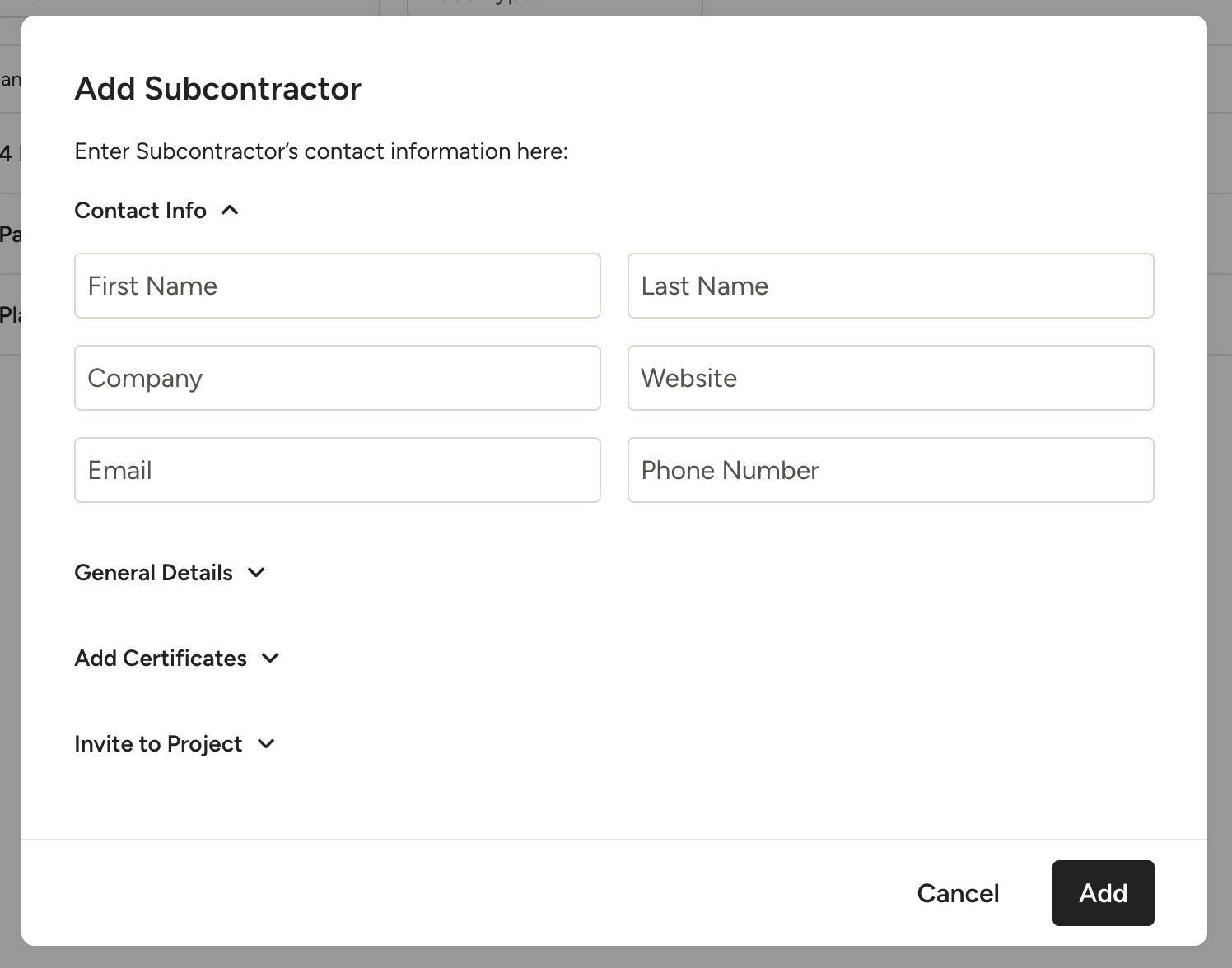Click the Add Subcontractor dialog title
1232x968 pixels.
click(x=217, y=89)
